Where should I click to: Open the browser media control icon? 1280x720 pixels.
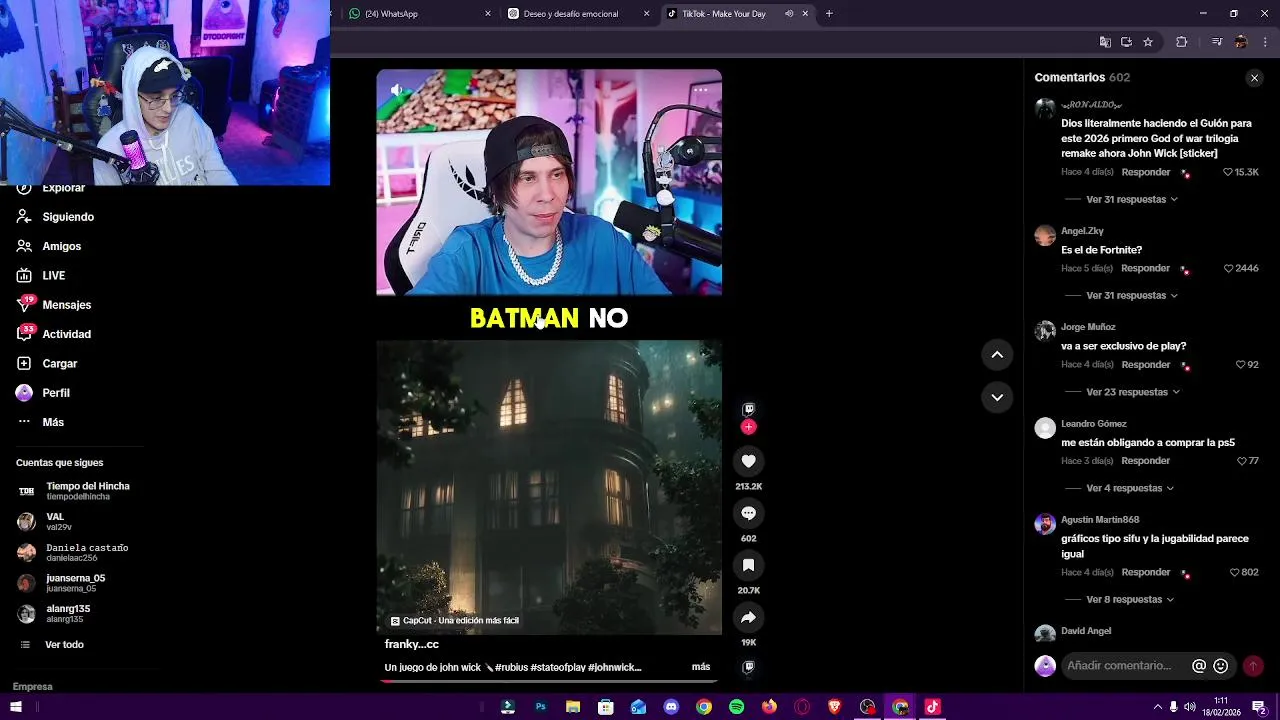click(x=1217, y=42)
